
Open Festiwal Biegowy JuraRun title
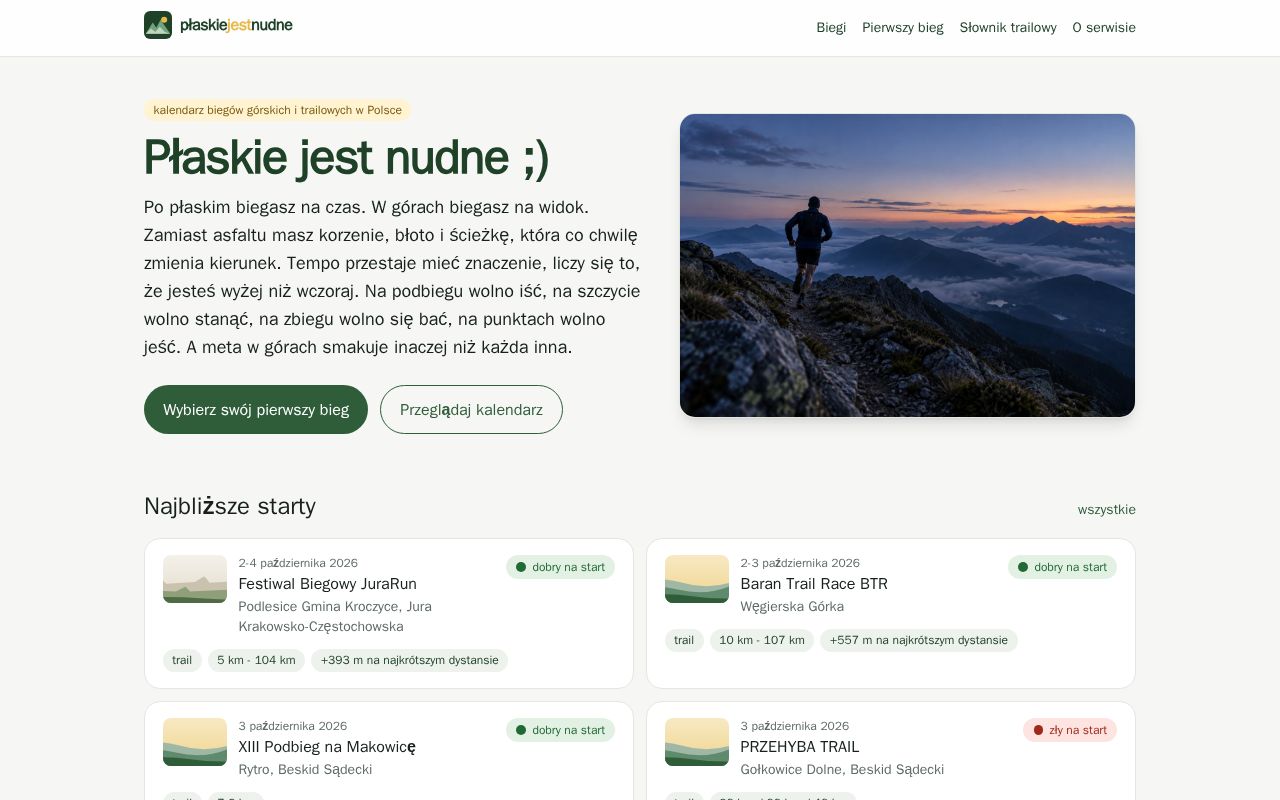327,584
